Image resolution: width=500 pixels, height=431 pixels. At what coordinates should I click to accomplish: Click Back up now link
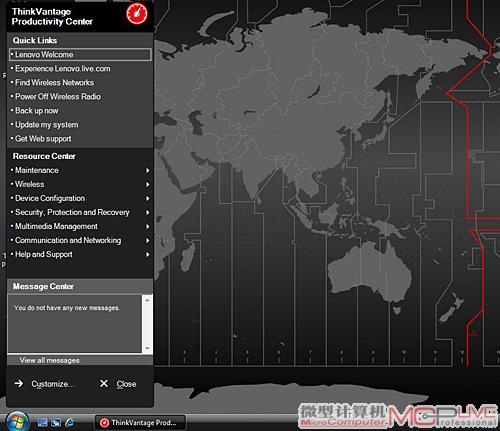click(37, 111)
